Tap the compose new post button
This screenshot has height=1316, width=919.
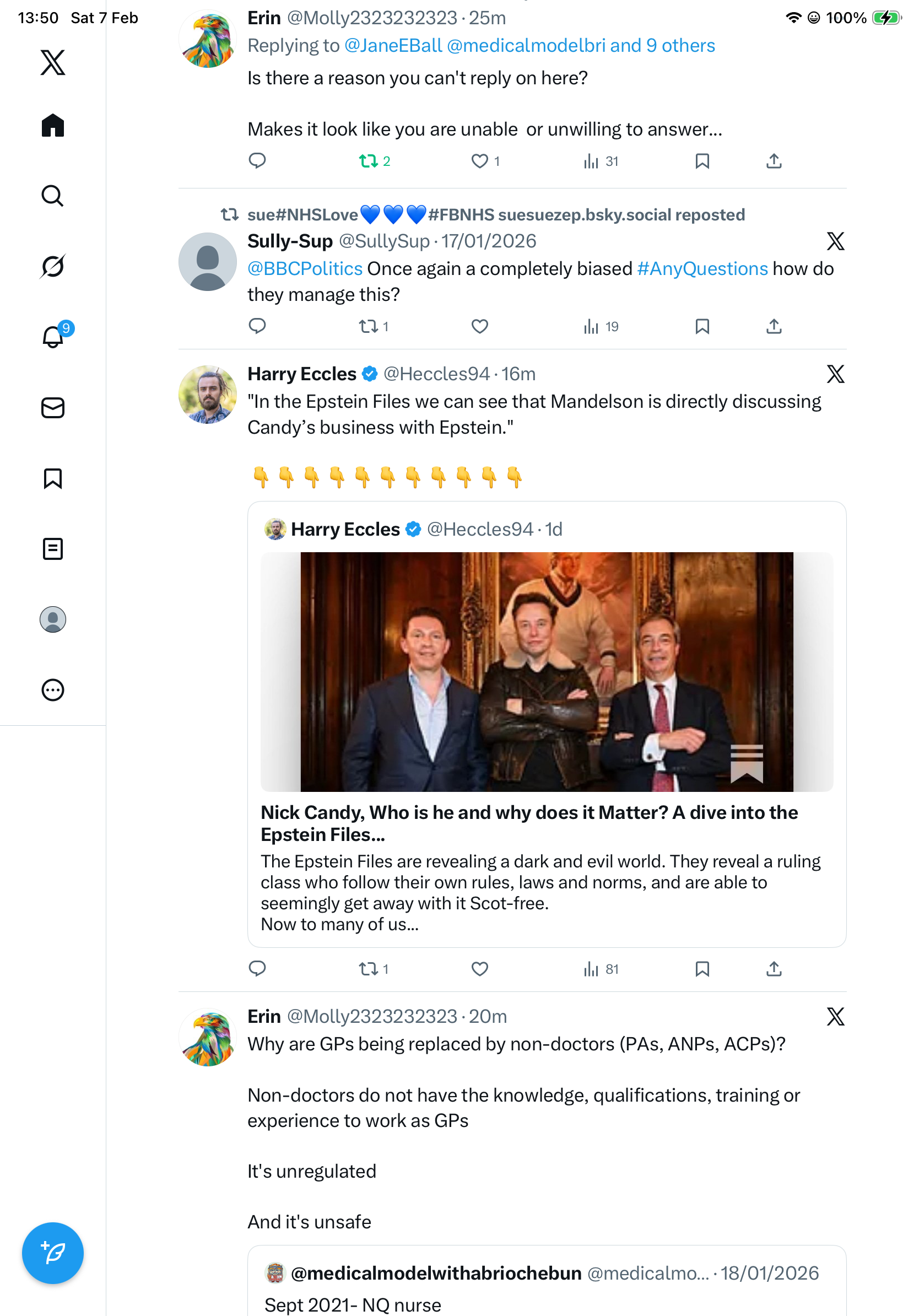click(53, 1253)
